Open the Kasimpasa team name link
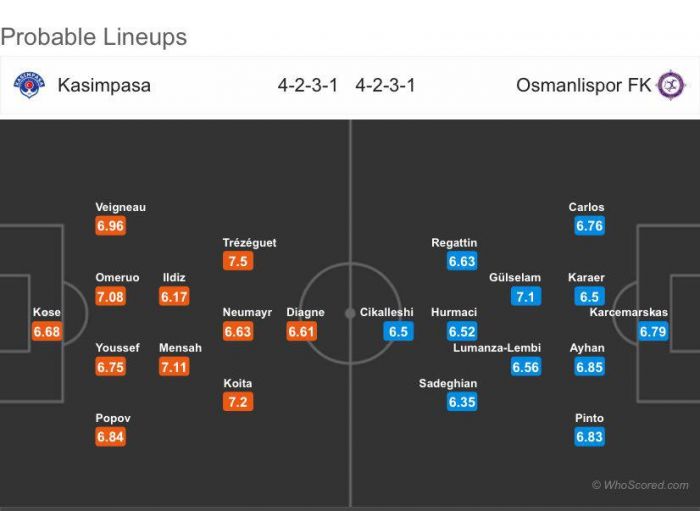This screenshot has height=511, width=700. pos(104,85)
